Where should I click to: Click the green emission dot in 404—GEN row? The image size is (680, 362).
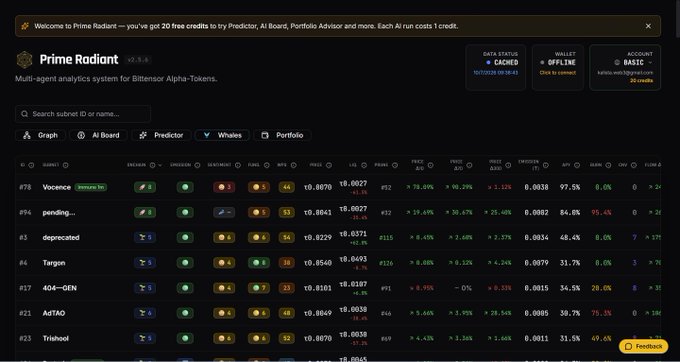[185, 288]
